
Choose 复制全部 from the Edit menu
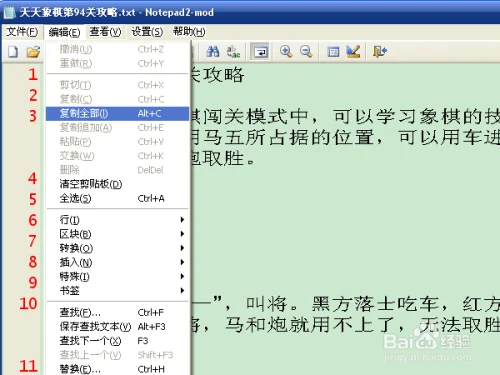(x=117, y=113)
